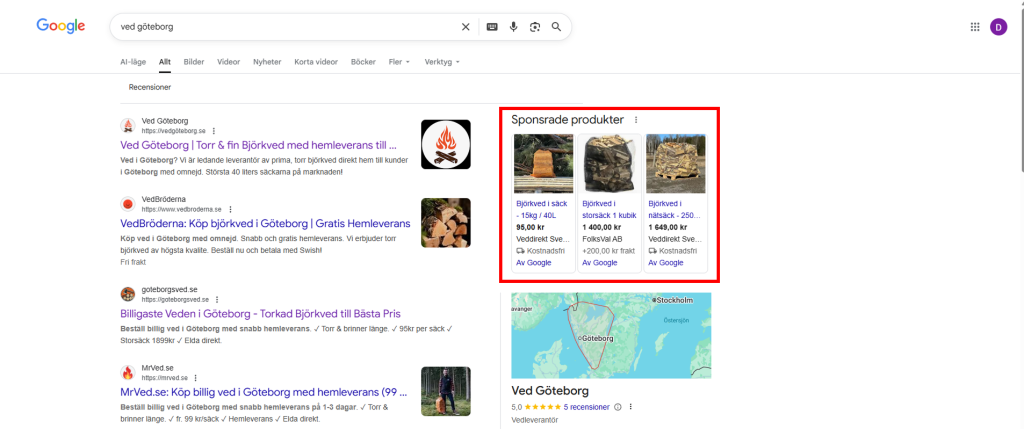This screenshot has width=1024, height=429.
Task: Open three-dot menu beside 5 recensioner
Action: 631,407
